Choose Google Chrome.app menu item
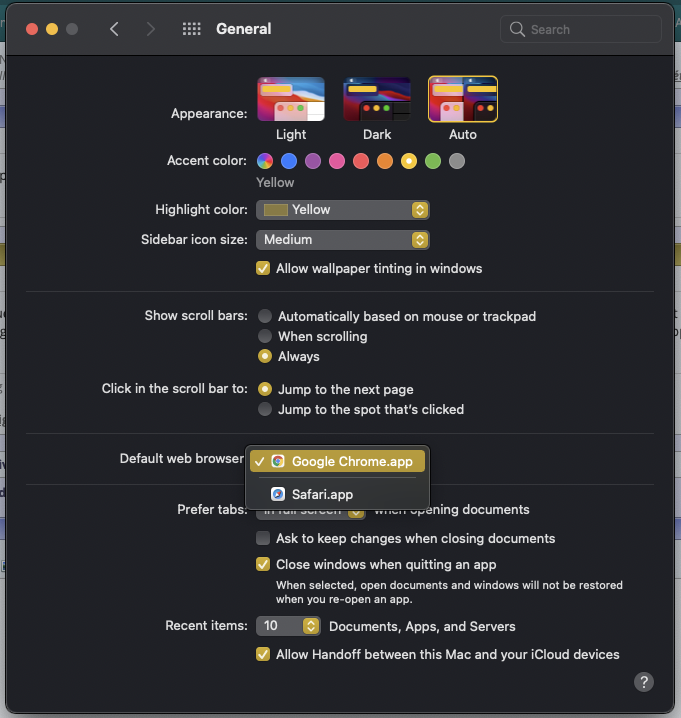Viewport: 681px width, 718px height. [338, 461]
